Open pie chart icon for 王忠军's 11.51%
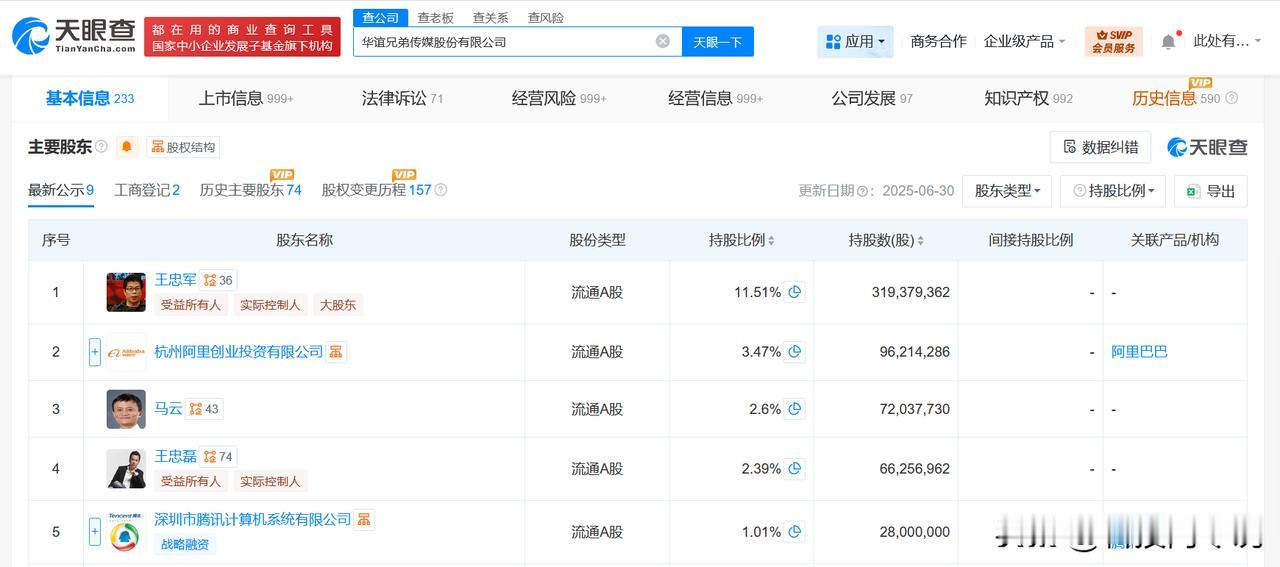The width and height of the screenshot is (1280, 567). (x=795, y=292)
